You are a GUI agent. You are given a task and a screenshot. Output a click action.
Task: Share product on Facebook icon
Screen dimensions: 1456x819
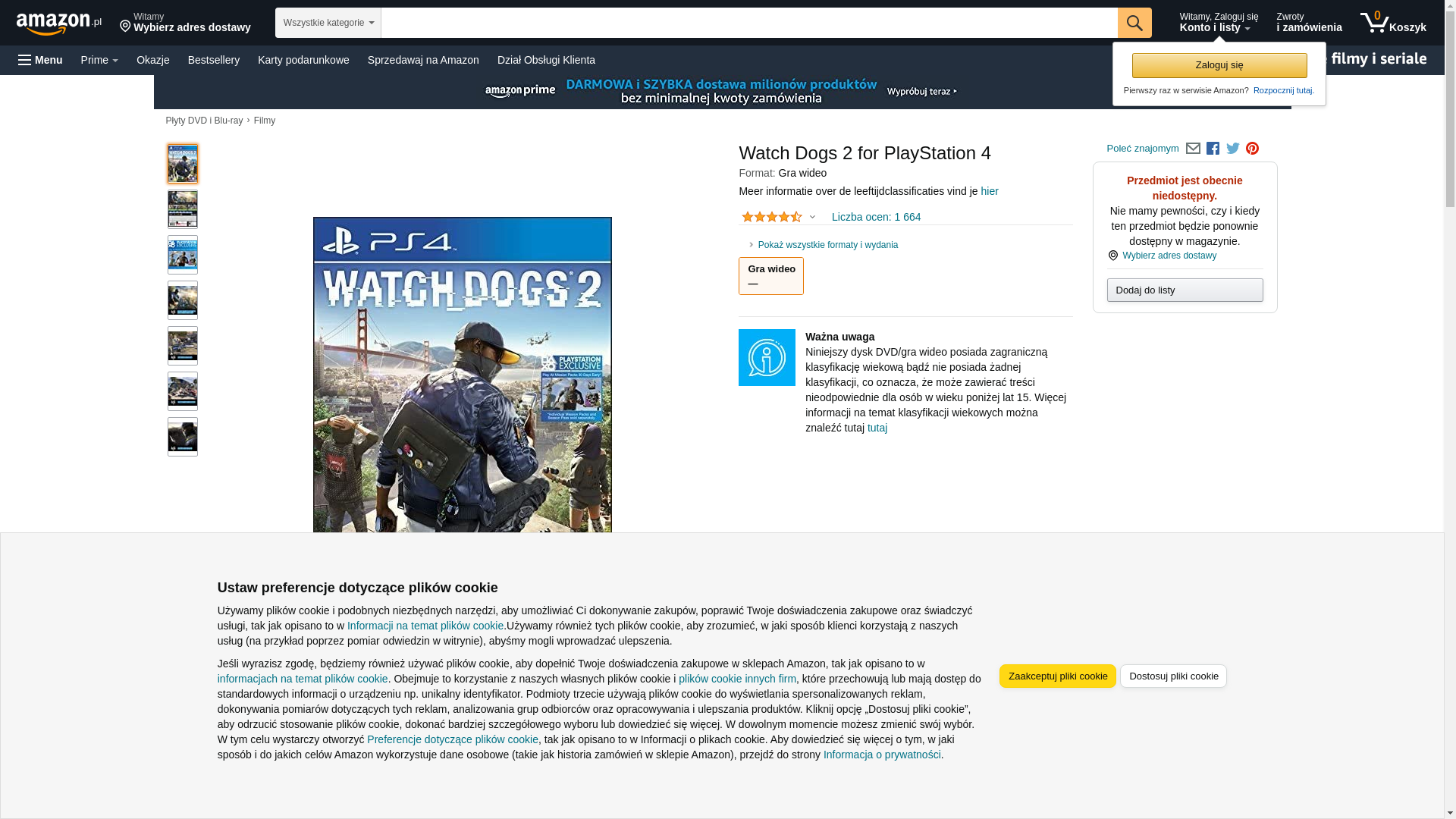[1213, 149]
